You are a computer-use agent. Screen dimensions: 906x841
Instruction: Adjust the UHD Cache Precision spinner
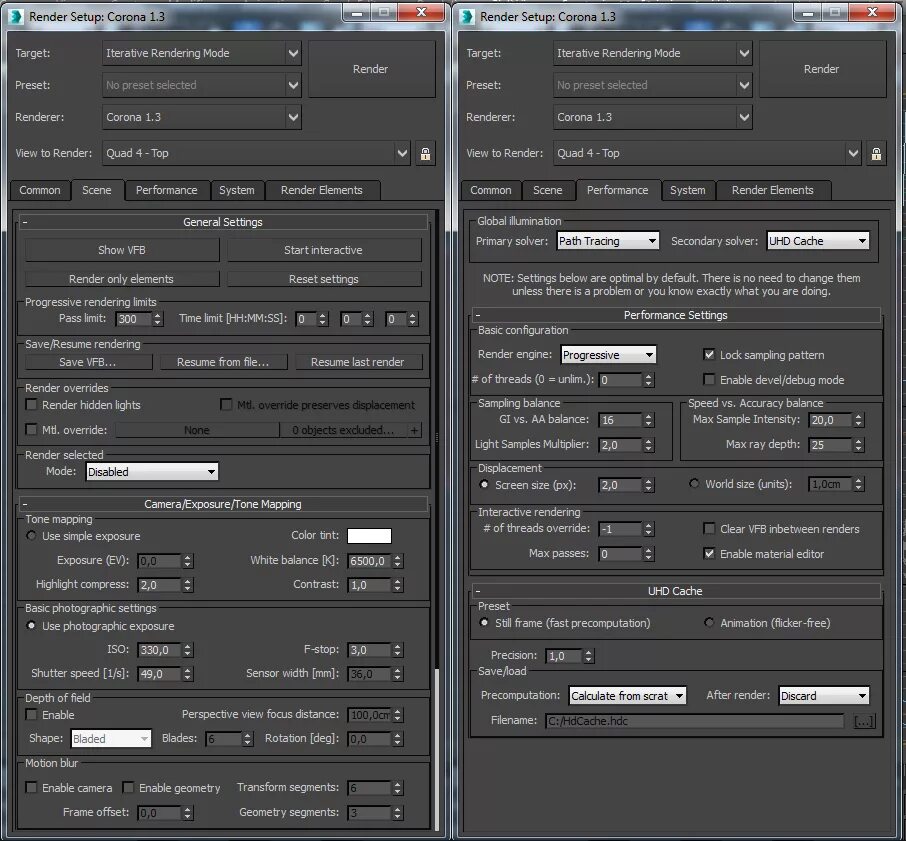pyautogui.click(x=589, y=656)
